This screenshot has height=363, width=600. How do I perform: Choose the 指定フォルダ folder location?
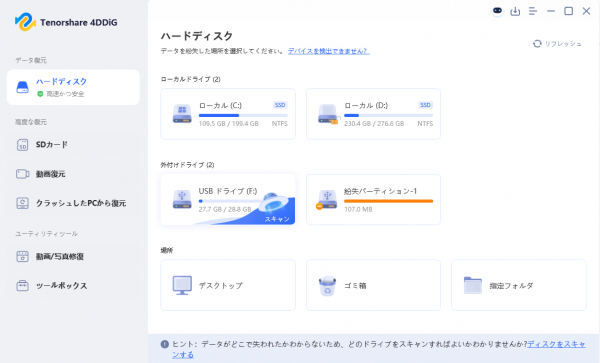click(x=519, y=285)
